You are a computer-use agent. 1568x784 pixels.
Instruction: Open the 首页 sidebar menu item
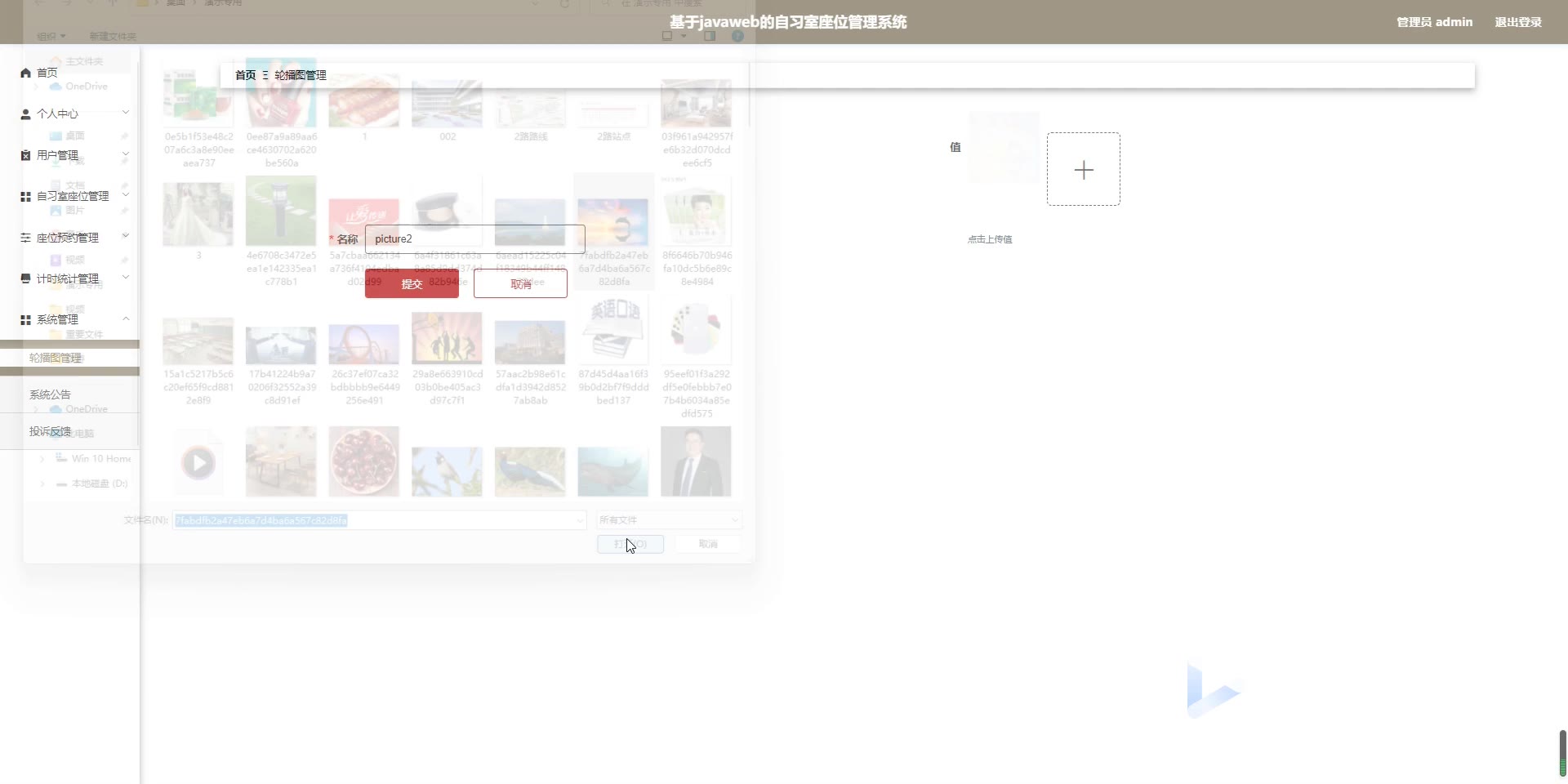point(47,73)
